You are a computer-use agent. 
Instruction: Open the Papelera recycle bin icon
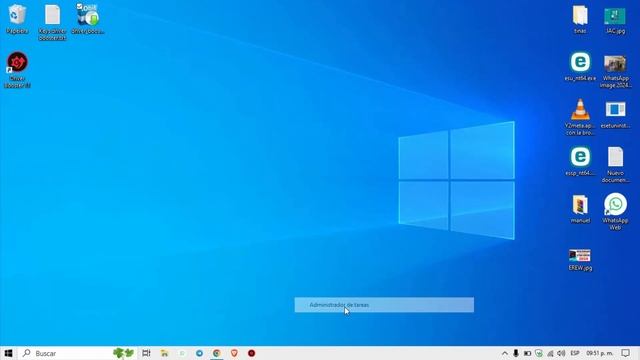coord(17,19)
